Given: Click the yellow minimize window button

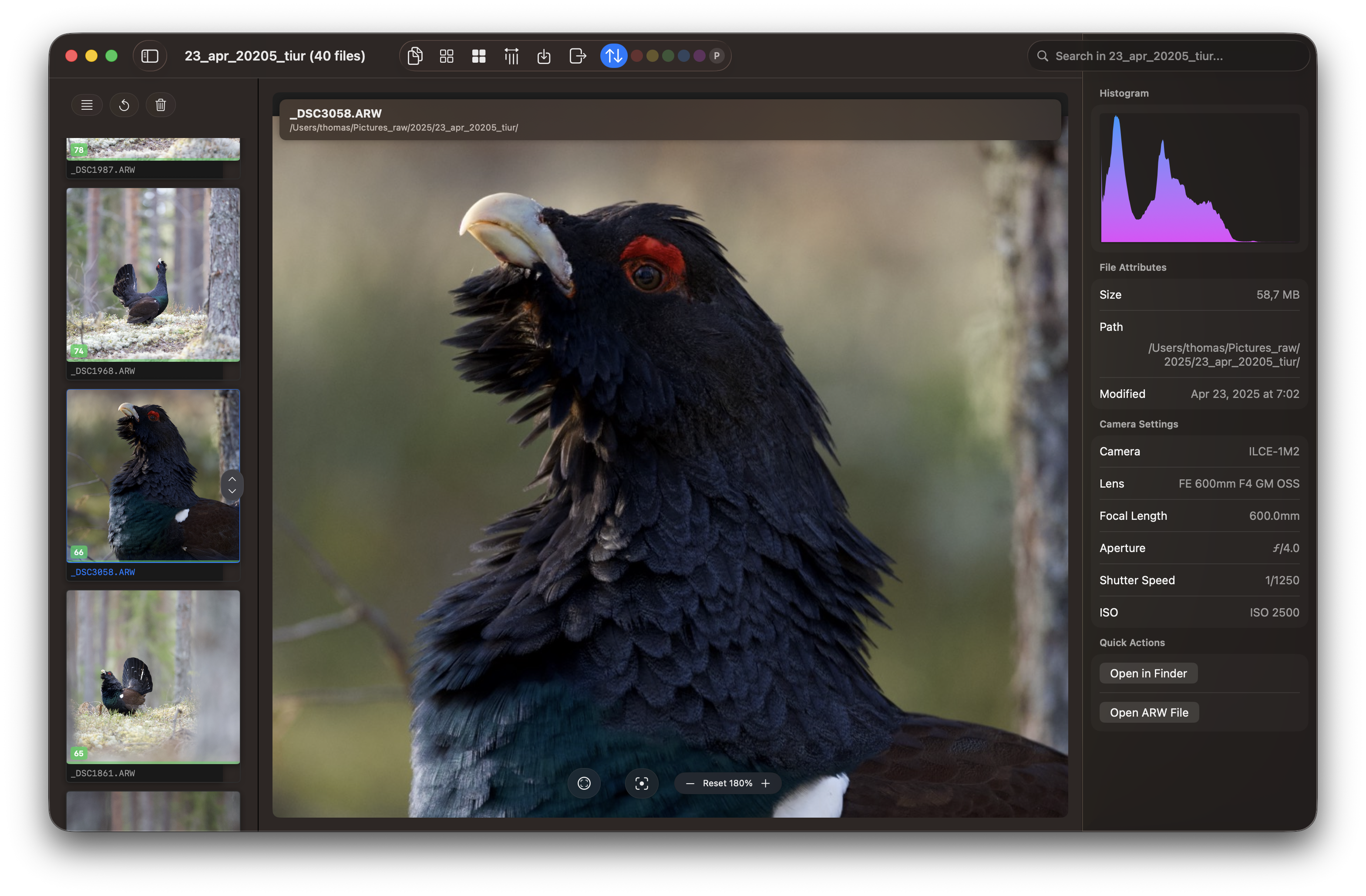Looking at the screenshot, I should [x=91, y=56].
